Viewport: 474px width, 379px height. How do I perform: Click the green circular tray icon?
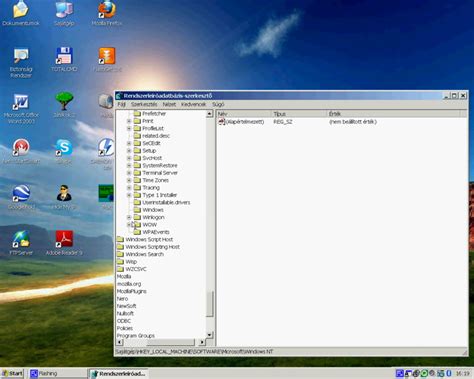(424, 373)
